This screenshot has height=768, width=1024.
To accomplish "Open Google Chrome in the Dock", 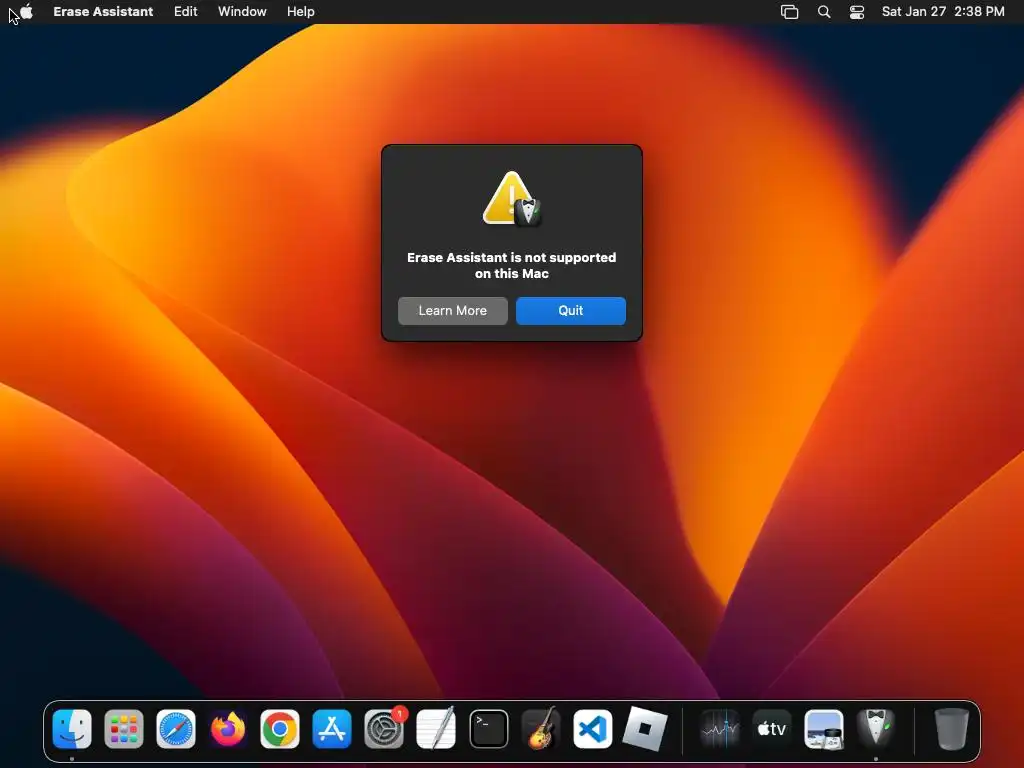I will 280,729.
